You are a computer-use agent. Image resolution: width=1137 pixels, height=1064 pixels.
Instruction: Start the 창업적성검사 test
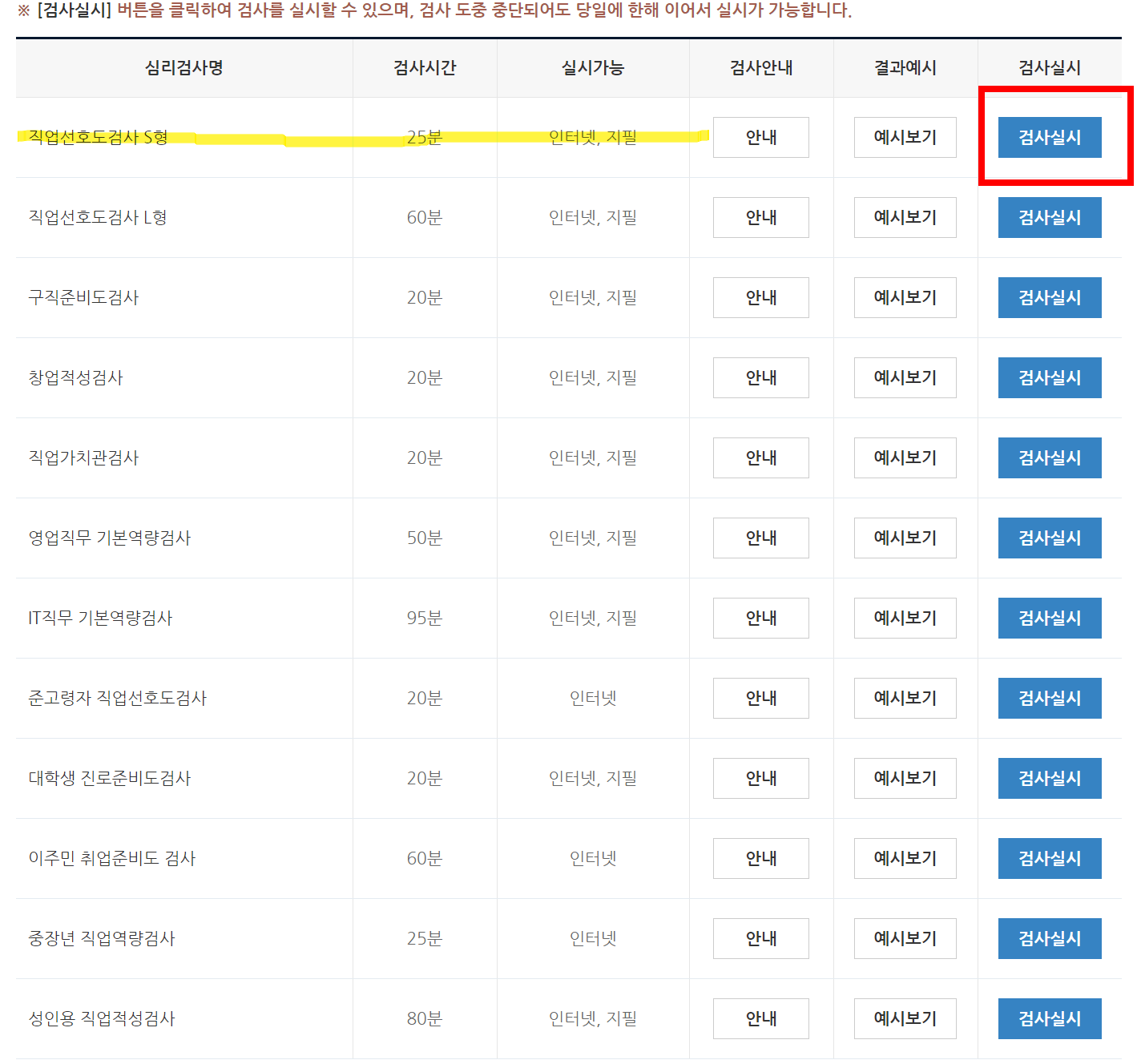(x=1049, y=377)
